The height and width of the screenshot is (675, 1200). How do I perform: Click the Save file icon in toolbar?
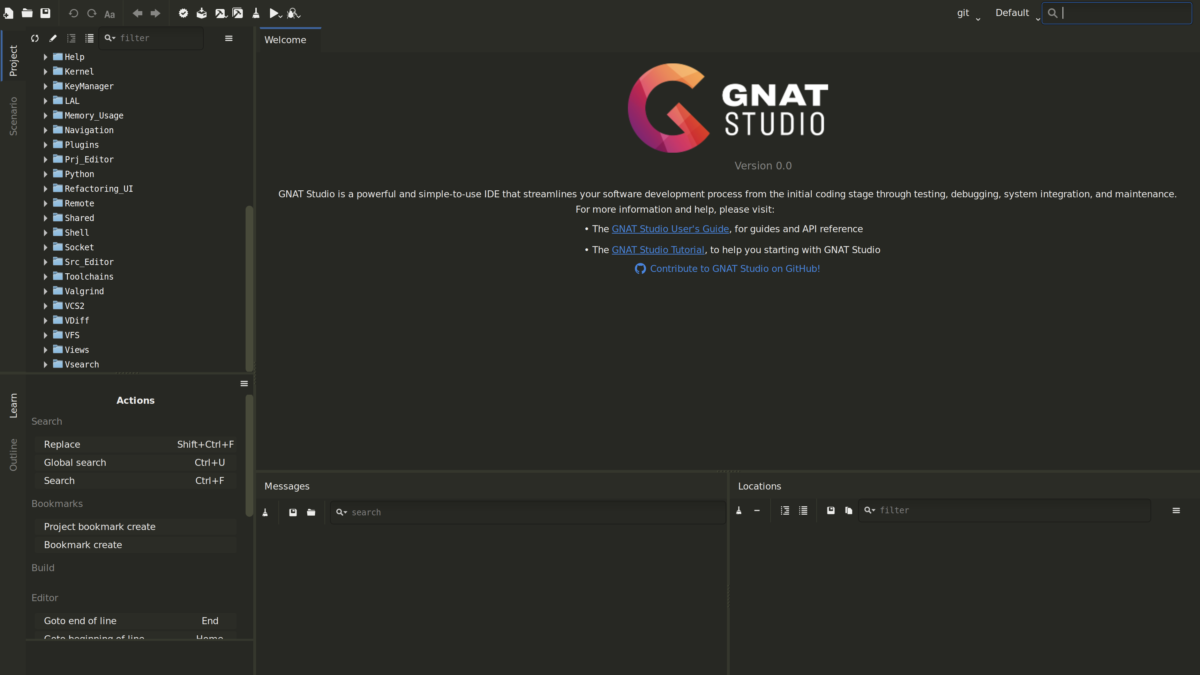45,13
